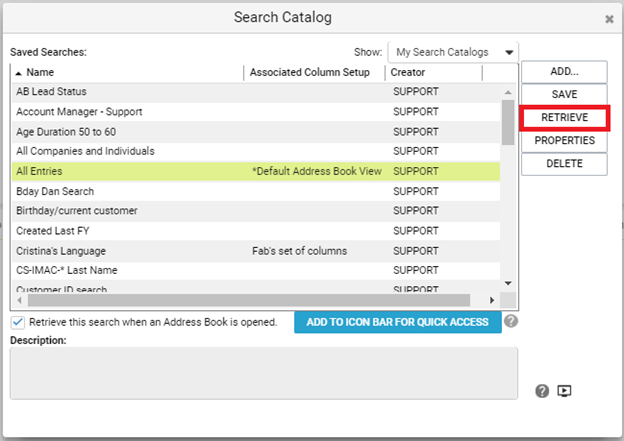Viewport: 624px width, 441px height.
Task: Open the My Search Catalogs dropdown
Action: (453, 52)
